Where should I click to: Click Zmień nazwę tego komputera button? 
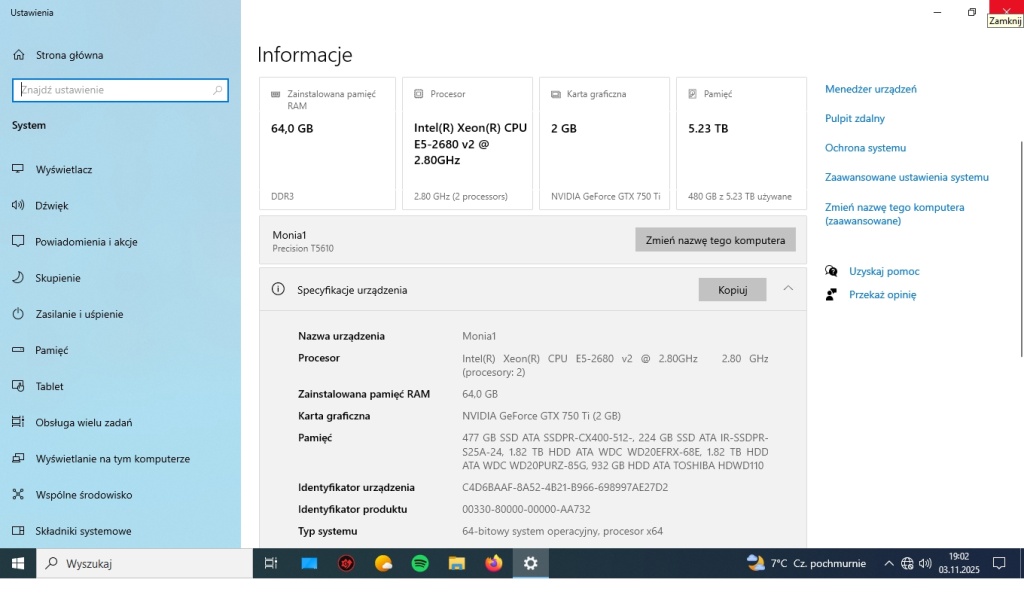click(x=715, y=240)
